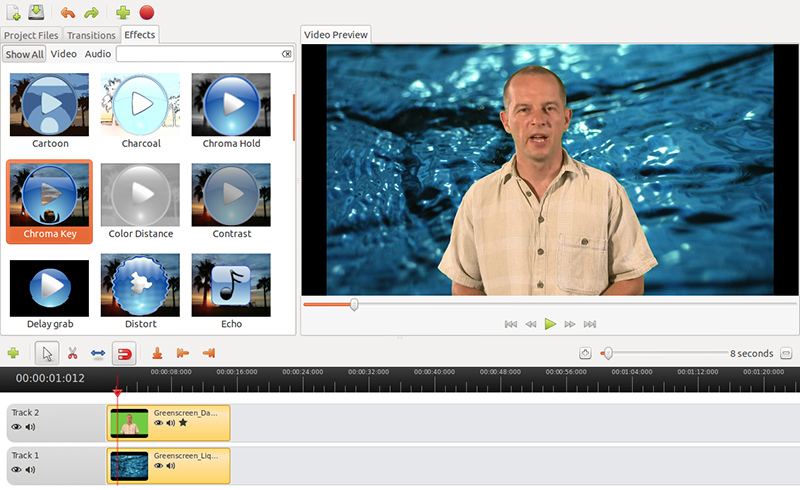Toggle the snapping magnet tool
The width and height of the screenshot is (800, 490).
[x=124, y=353]
